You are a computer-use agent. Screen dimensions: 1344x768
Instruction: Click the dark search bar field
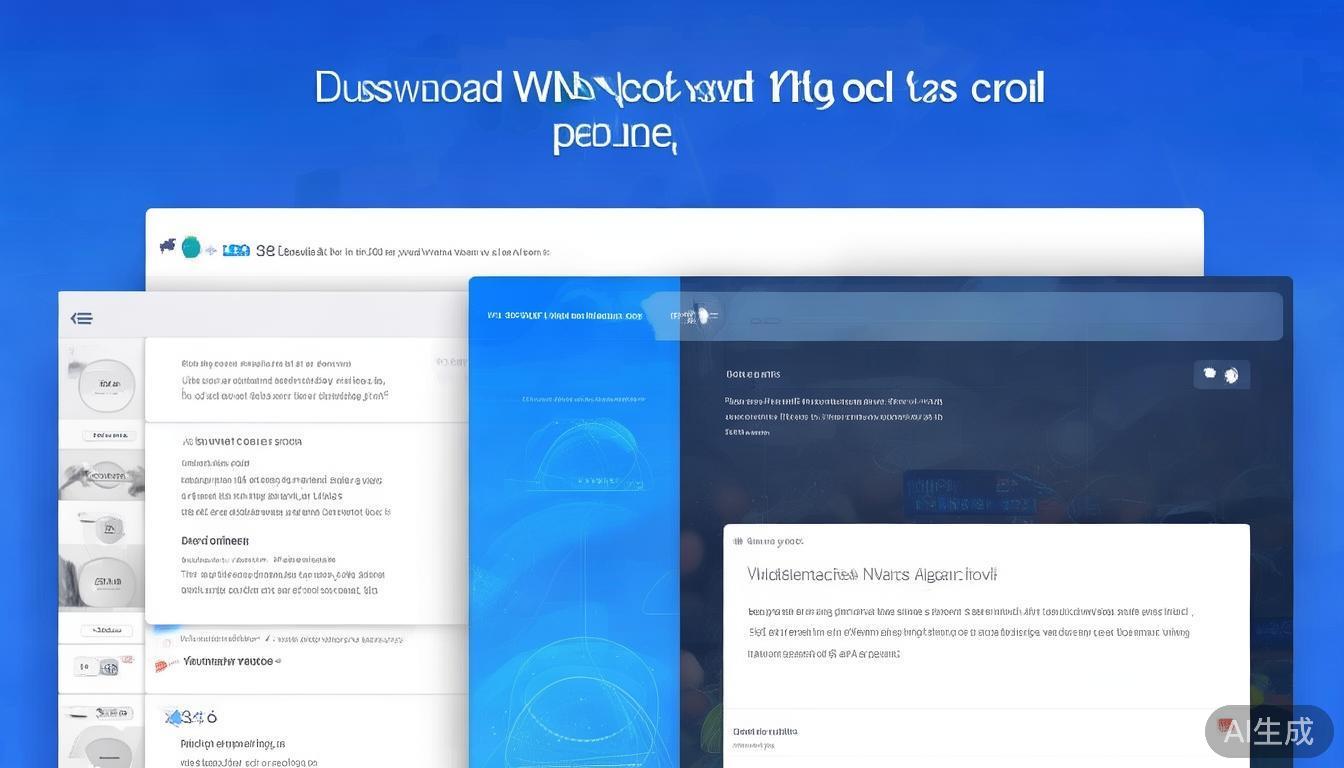click(980, 317)
